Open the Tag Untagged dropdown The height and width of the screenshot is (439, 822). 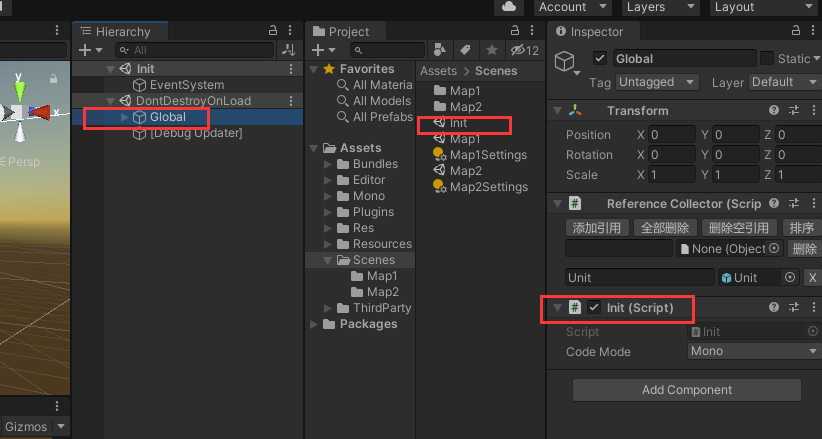click(657, 82)
